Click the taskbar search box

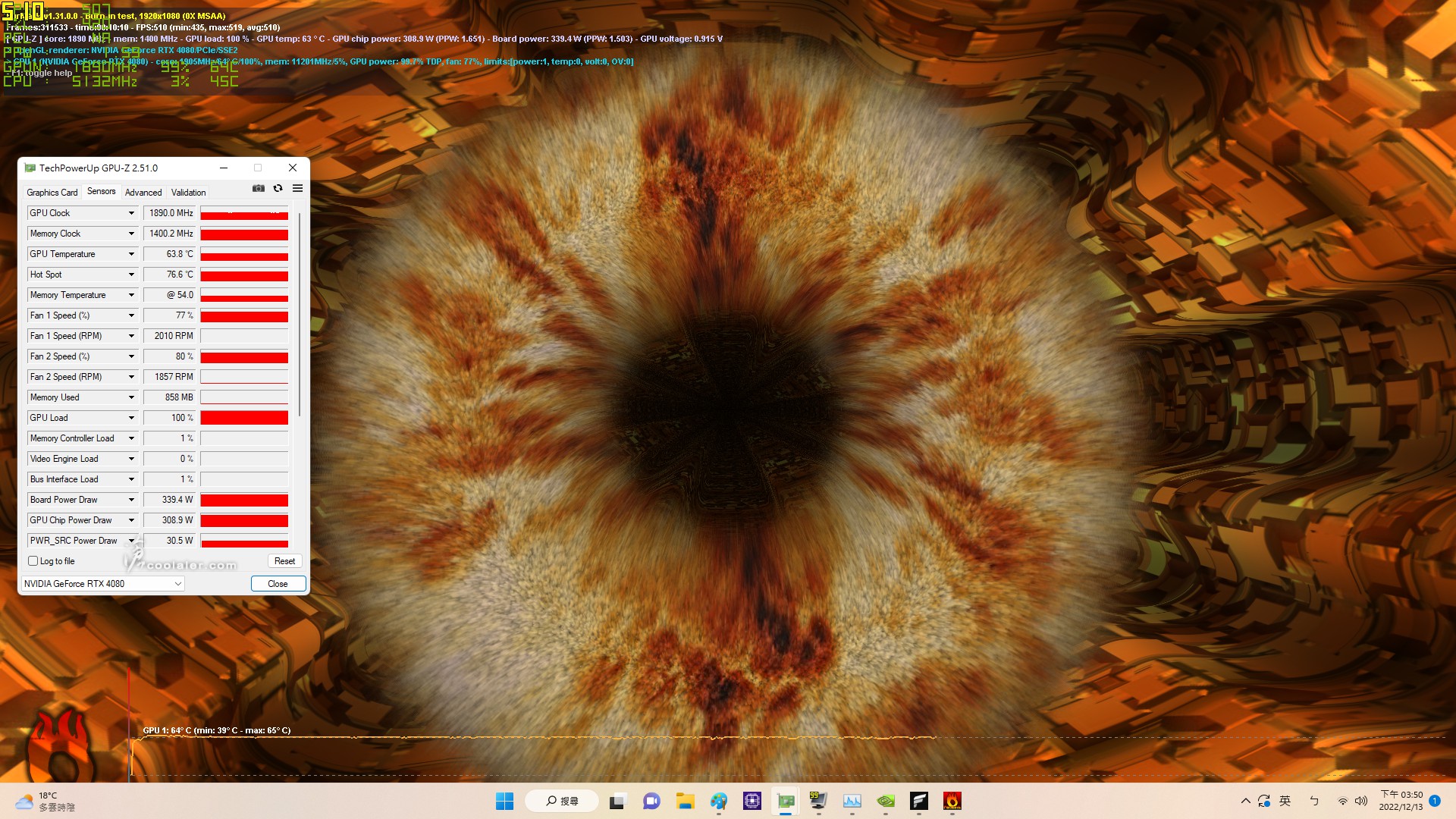pos(562,801)
